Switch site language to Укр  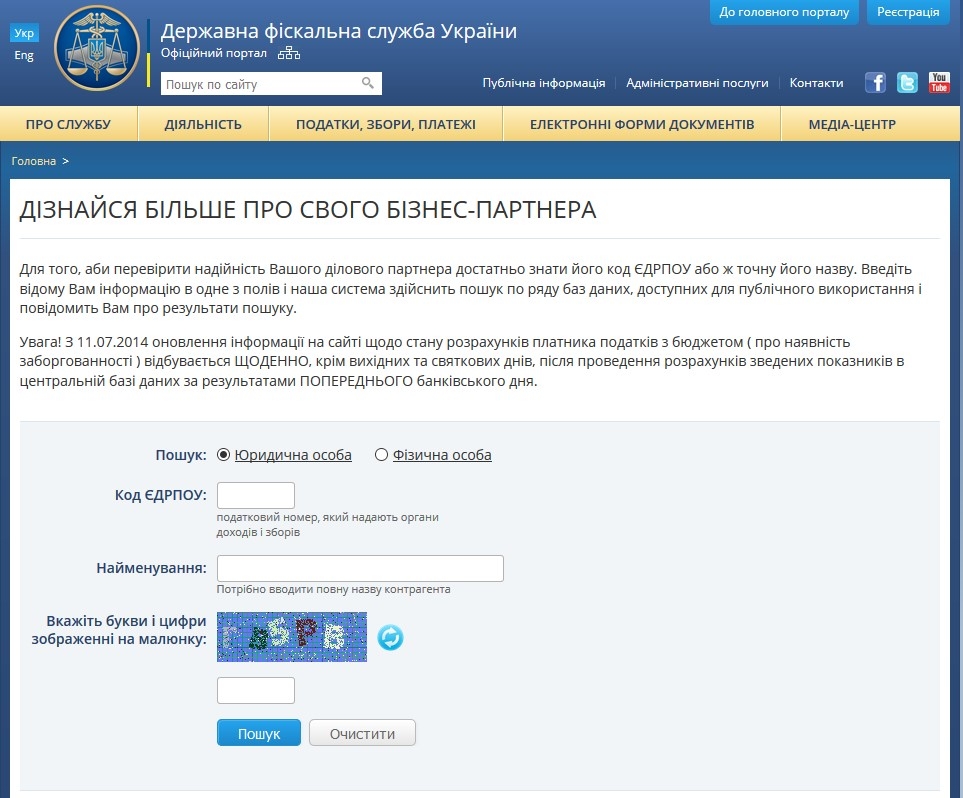click(x=24, y=33)
